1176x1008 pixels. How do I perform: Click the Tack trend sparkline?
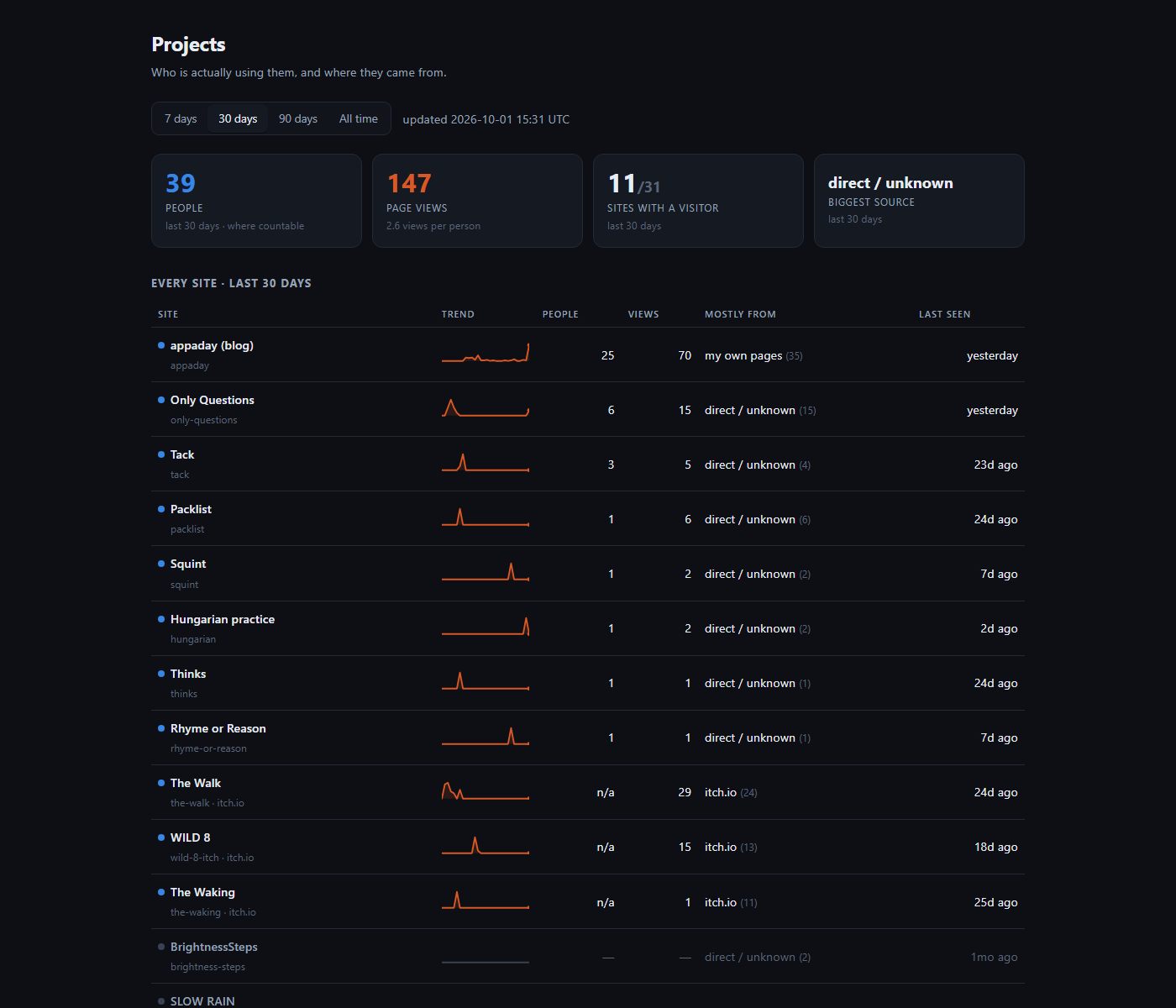[486, 462]
